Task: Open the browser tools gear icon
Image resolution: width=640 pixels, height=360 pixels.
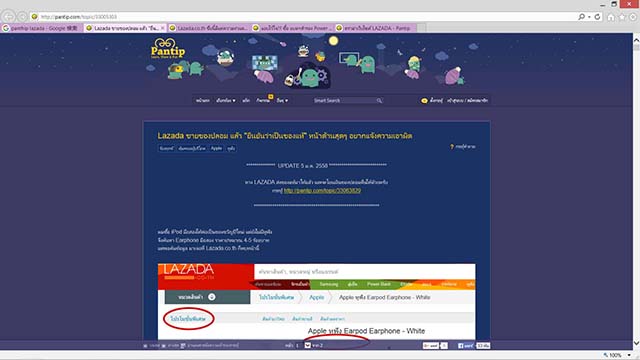Action: tap(633, 17)
